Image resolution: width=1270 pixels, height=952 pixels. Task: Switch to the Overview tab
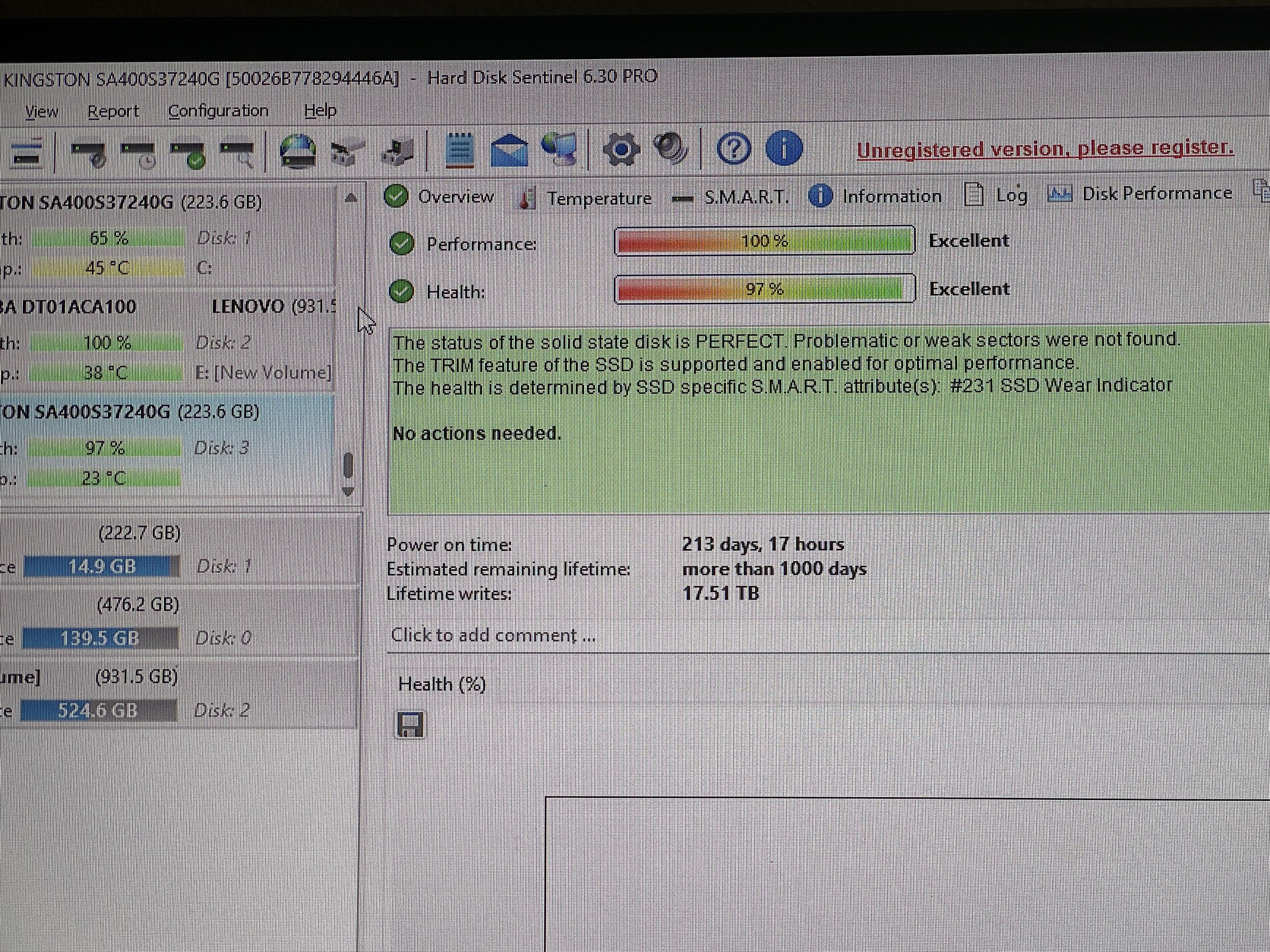[439, 197]
